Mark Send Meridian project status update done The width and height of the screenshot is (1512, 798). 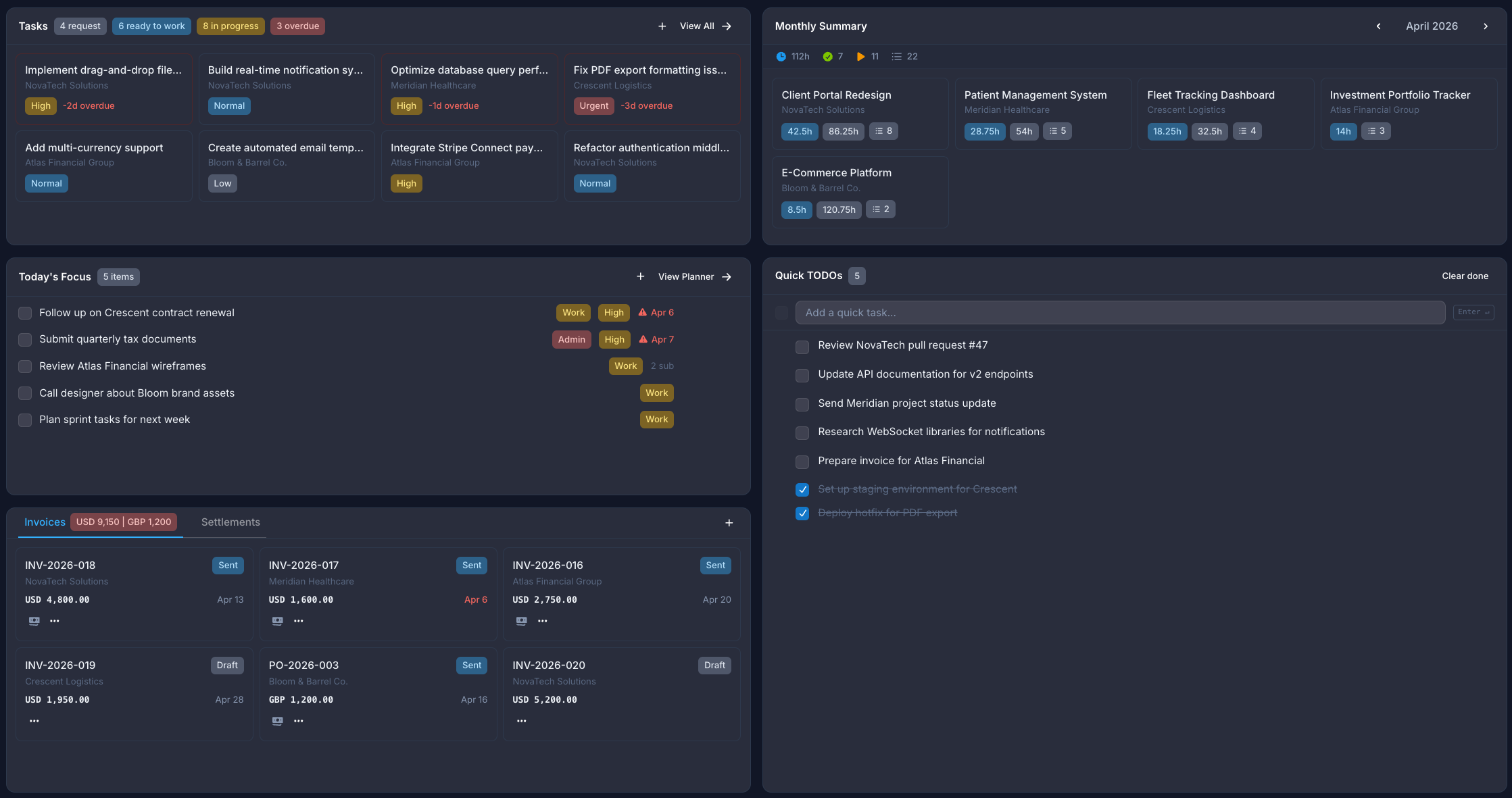coord(802,404)
